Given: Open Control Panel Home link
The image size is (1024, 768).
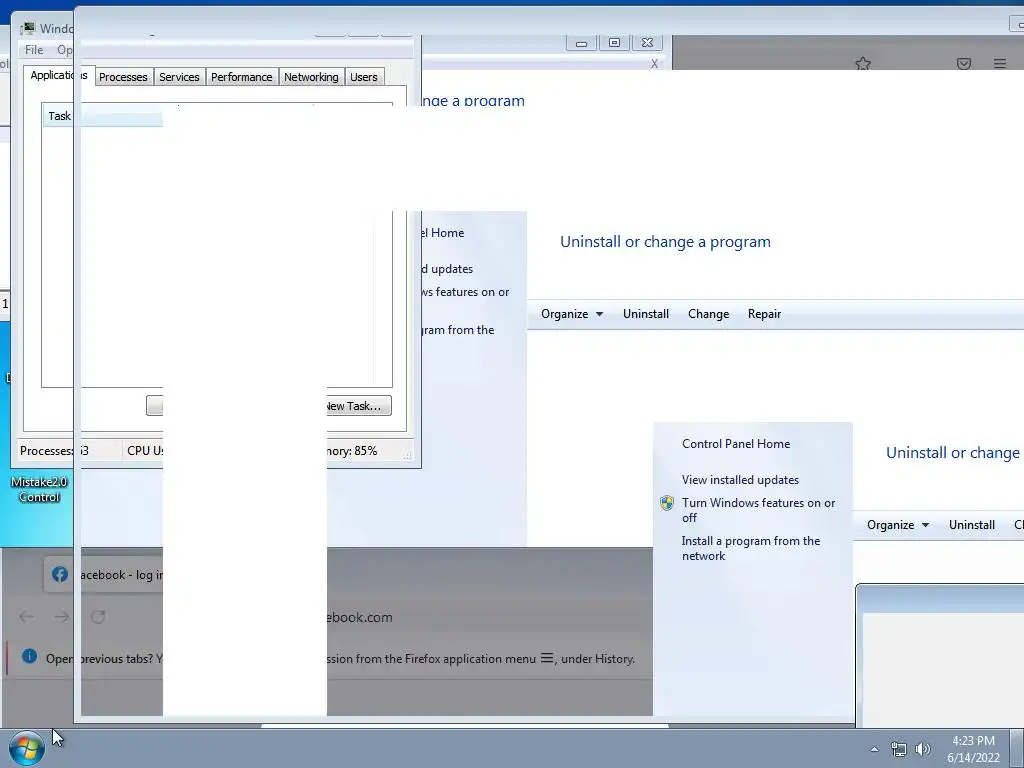Looking at the screenshot, I should pyautogui.click(x=736, y=444).
